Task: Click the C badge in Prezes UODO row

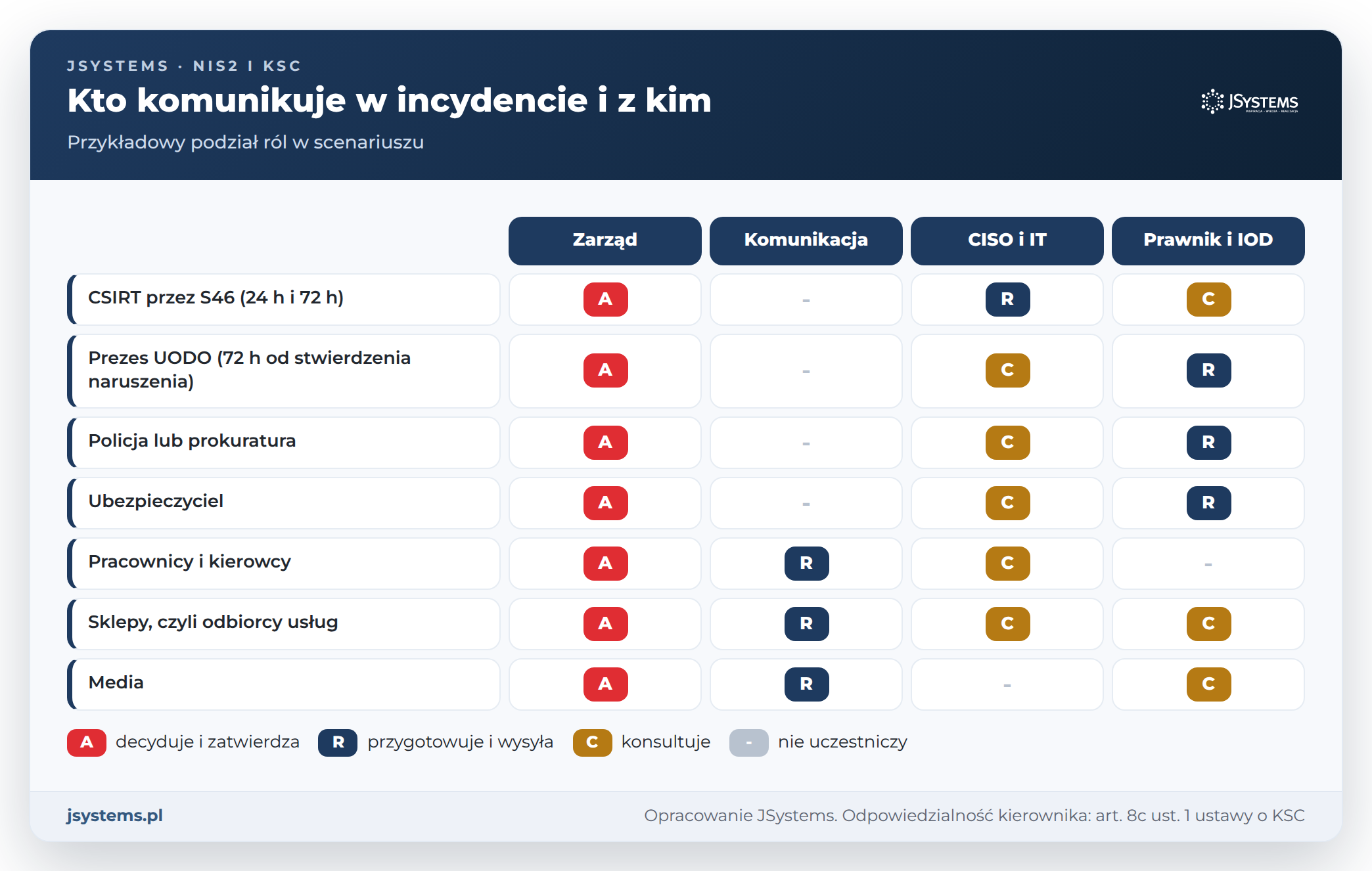Action: (1007, 370)
